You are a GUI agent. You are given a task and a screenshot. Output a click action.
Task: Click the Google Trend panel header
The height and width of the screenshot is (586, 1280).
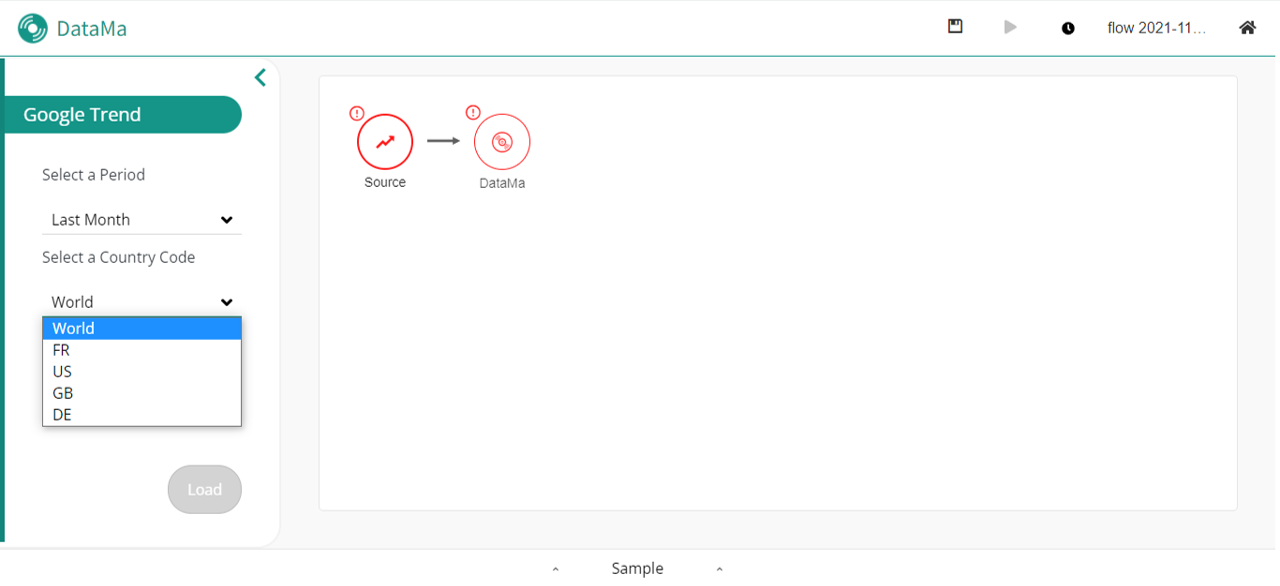pos(123,114)
